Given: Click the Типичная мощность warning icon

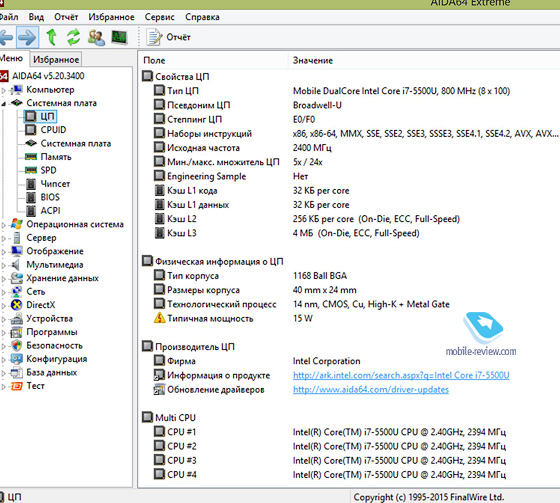Looking at the screenshot, I should coord(159,318).
